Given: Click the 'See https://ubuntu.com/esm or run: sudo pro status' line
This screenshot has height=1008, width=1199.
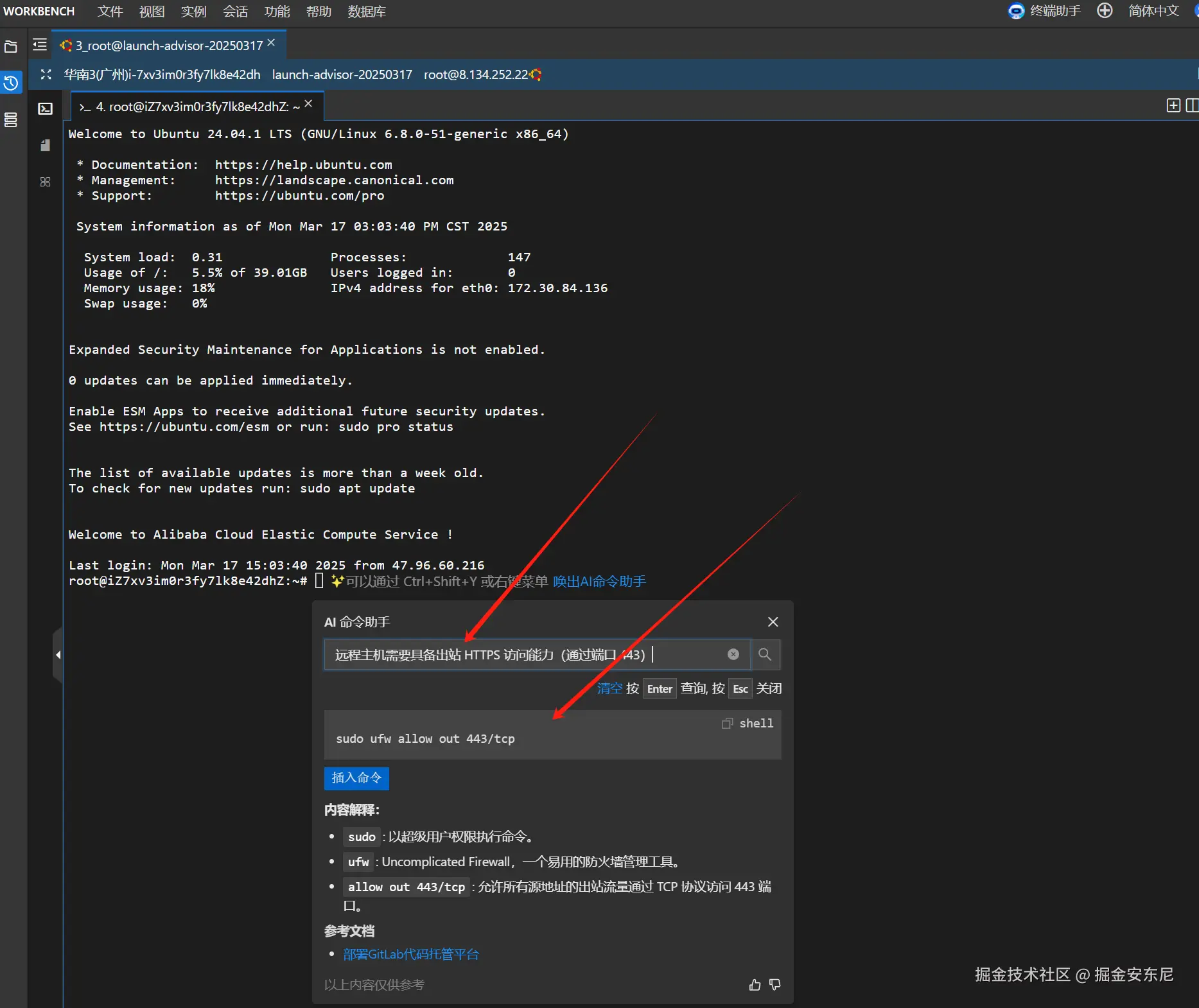Looking at the screenshot, I should pyautogui.click(x=261, y=427).
